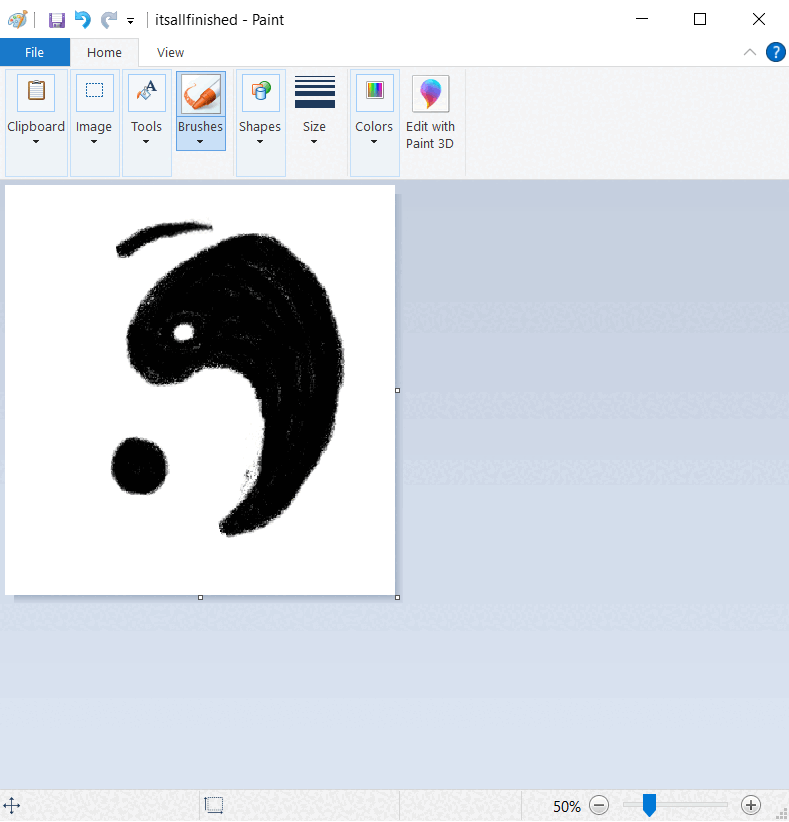Click the Tools icon

147,92
